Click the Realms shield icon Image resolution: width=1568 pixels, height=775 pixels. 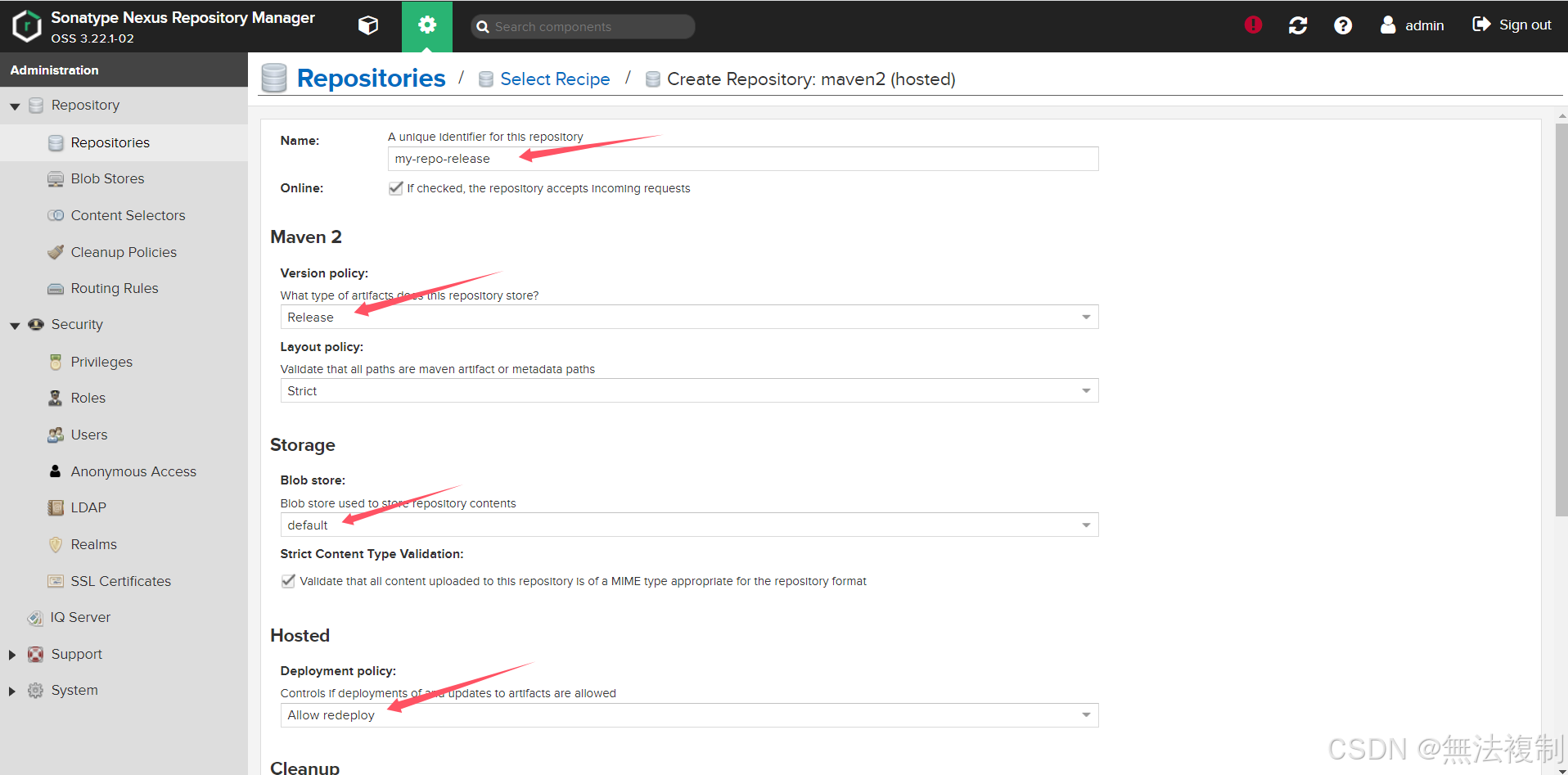coord(56,544)
